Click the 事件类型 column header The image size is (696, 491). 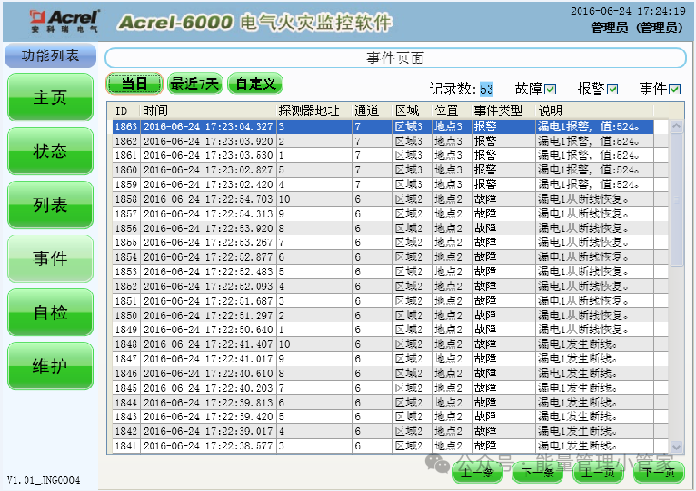click(x=503, y=111)
